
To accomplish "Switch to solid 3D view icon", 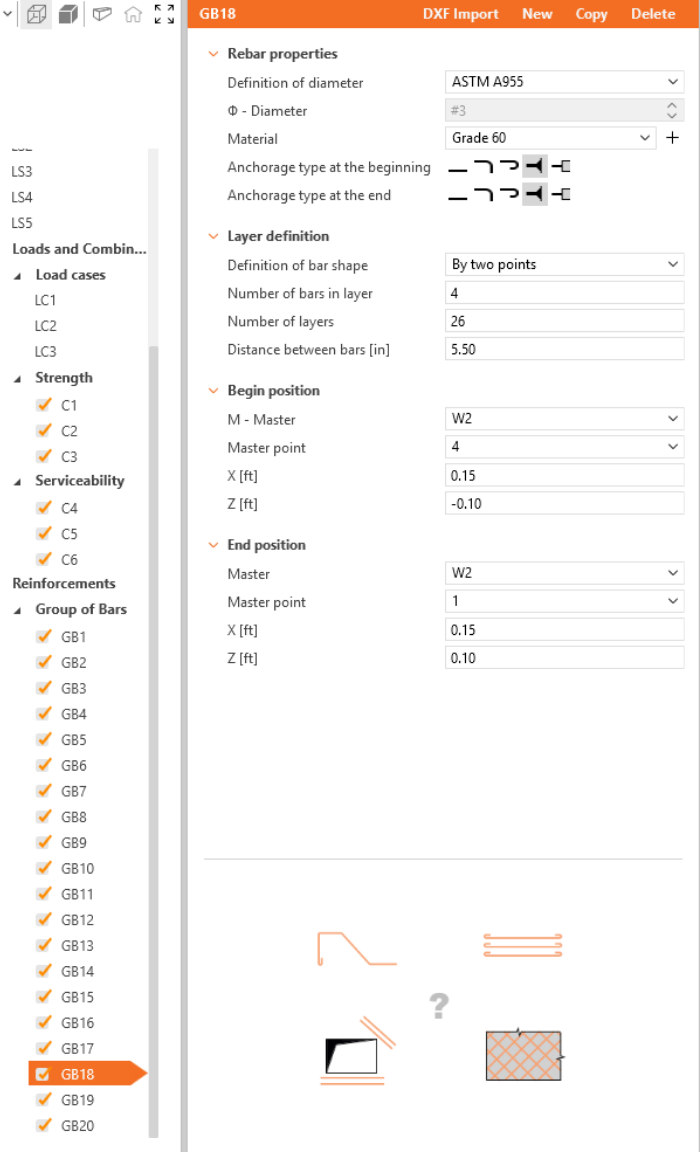I will coord(68,15).
